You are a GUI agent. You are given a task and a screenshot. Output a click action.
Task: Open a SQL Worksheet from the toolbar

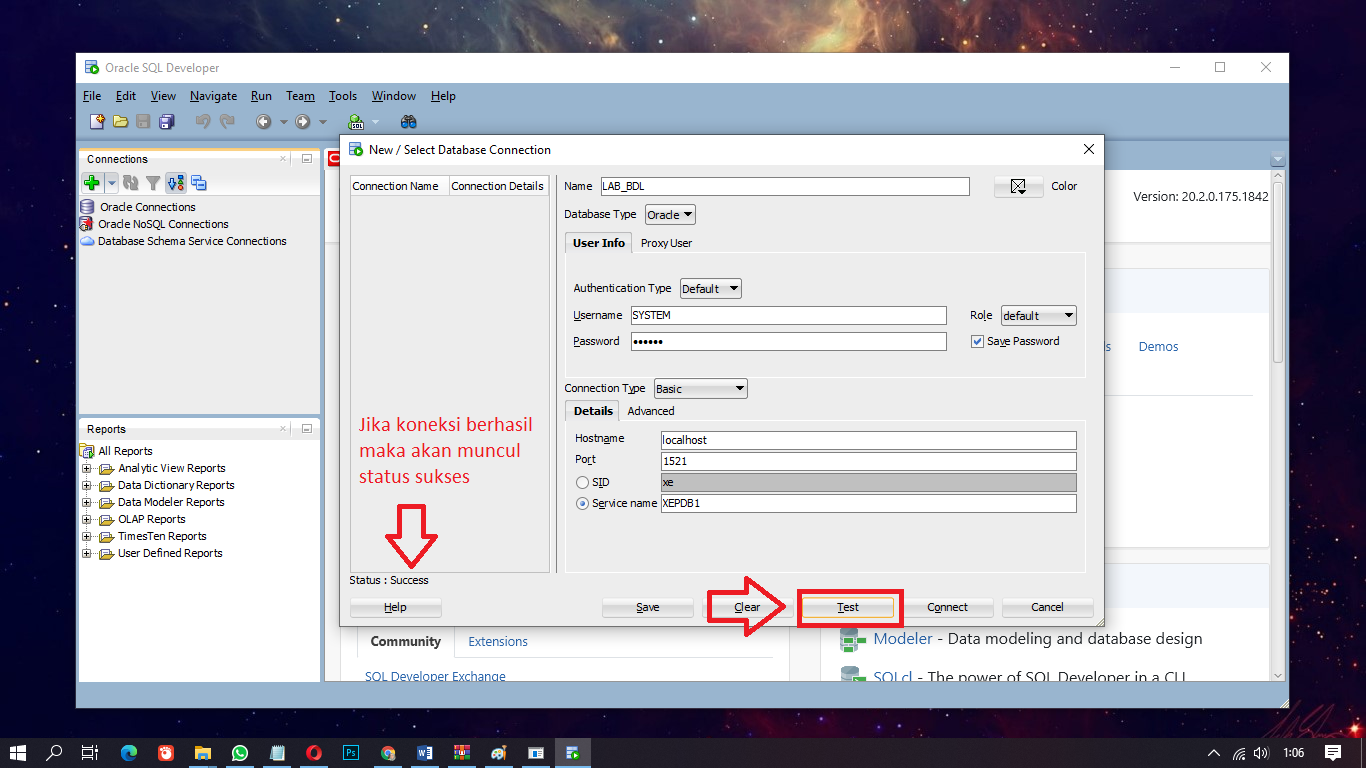coord(356,122)
